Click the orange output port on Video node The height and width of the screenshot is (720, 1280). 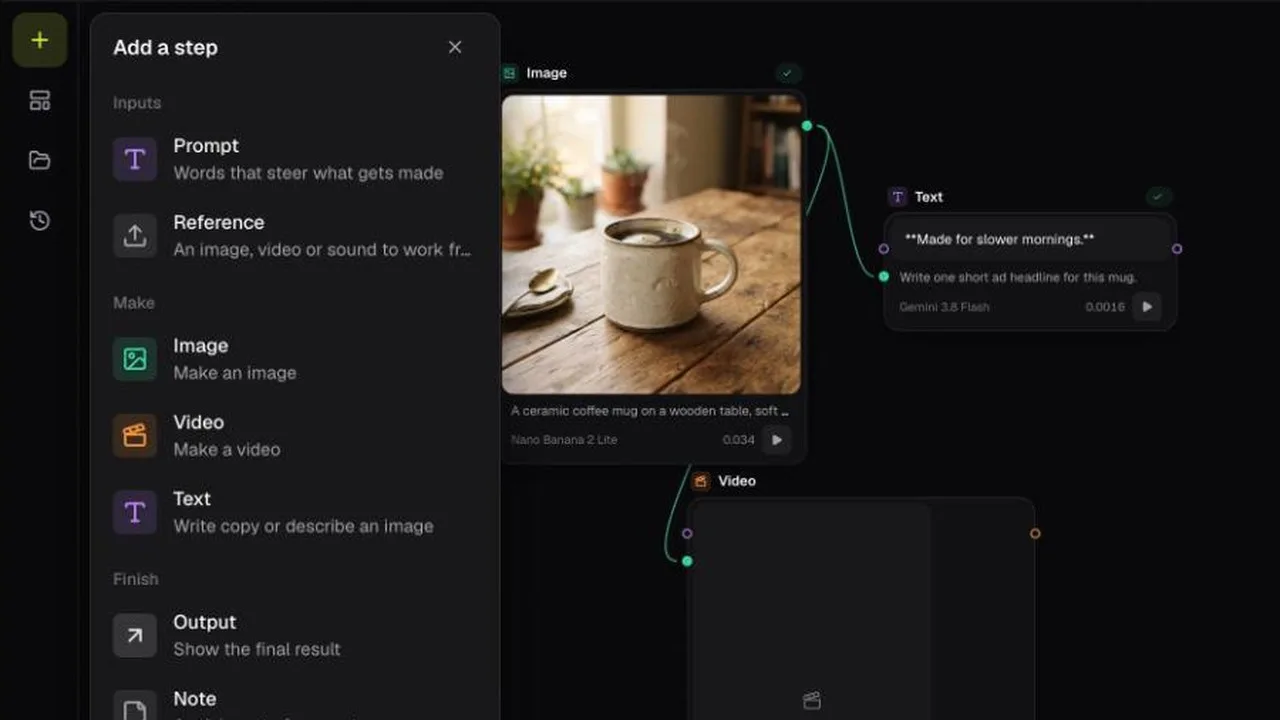pyautogui.click(x=1035, y=534)
